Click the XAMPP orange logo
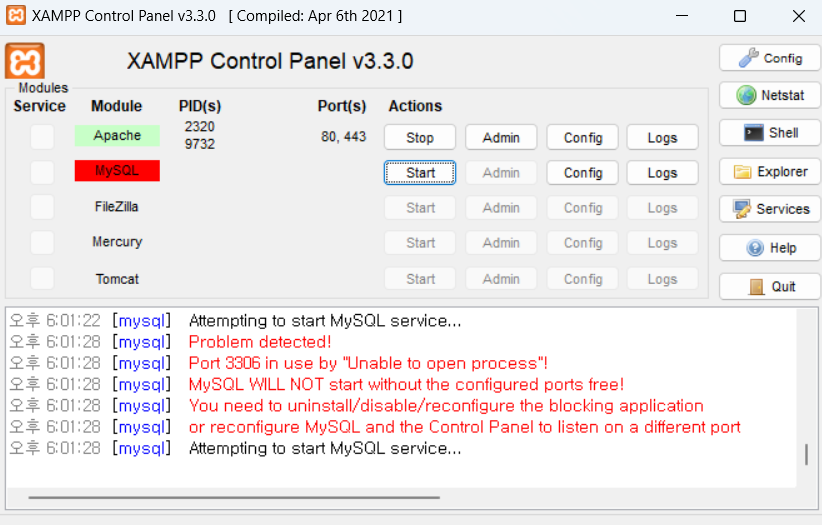822x525 pixels. tap(25, 61)
